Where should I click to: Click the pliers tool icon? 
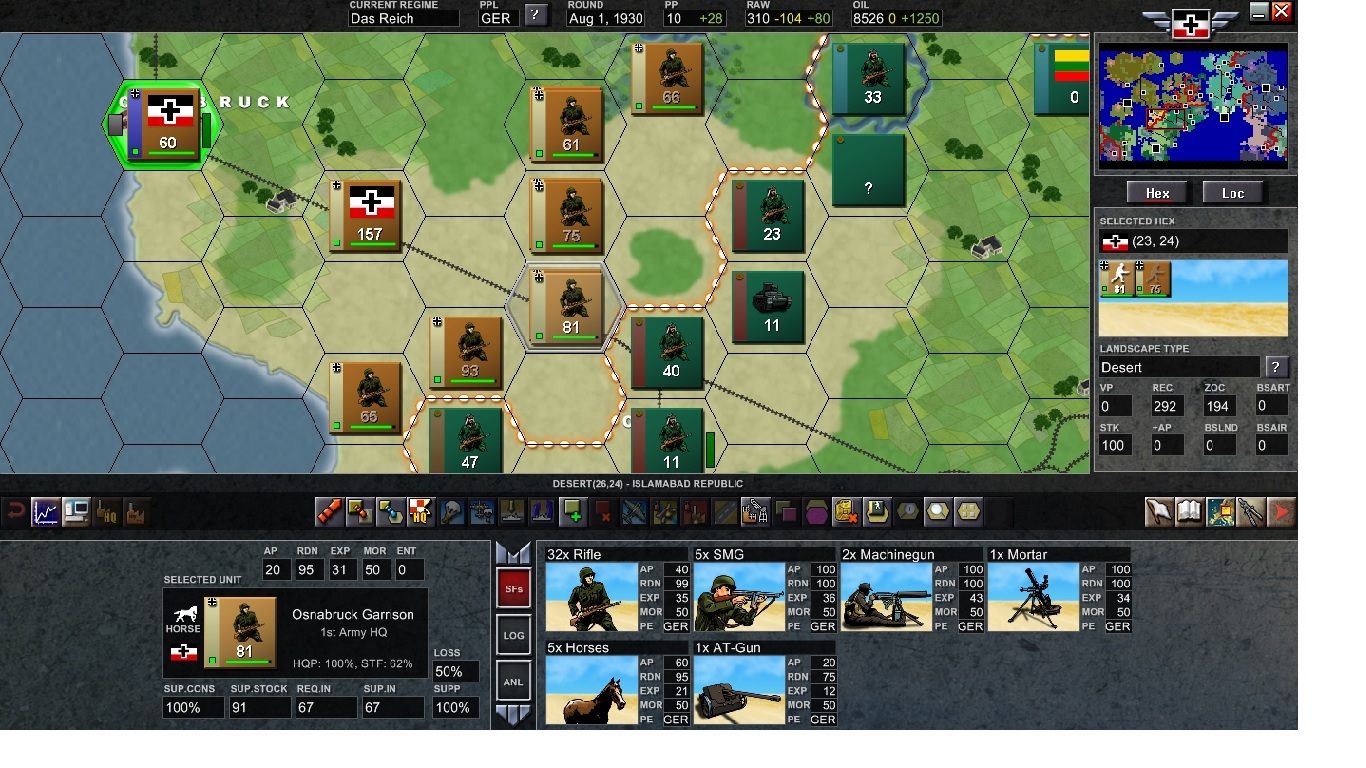1250,512
